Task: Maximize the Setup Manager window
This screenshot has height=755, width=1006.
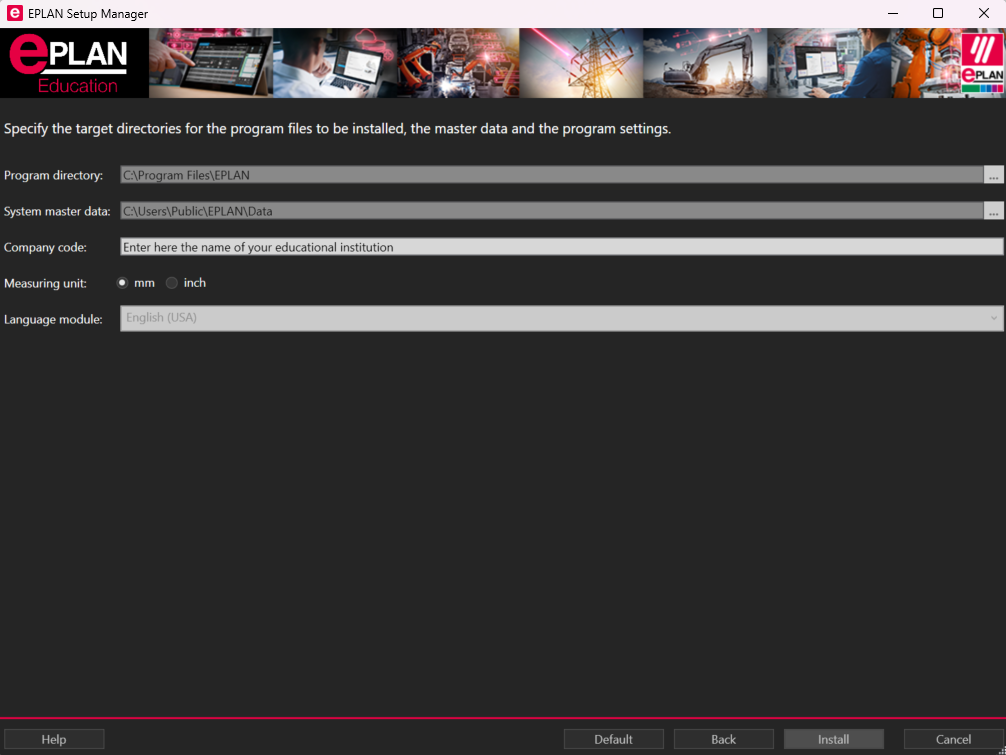Action: click(937, 13)
